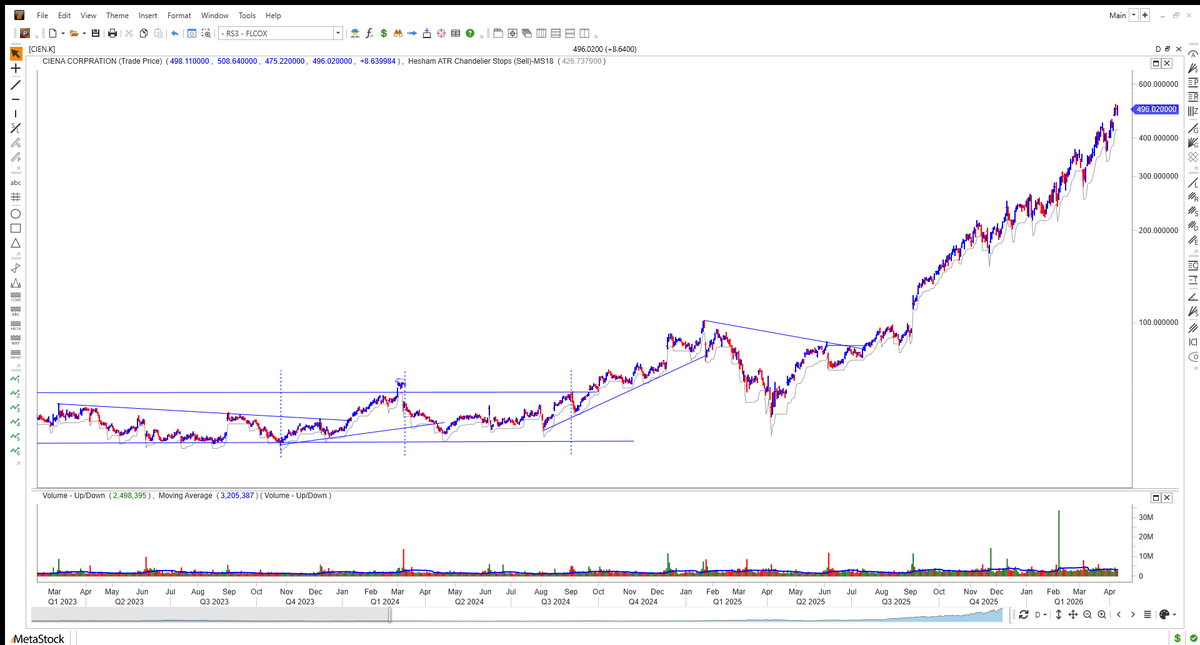
Task: Click the green dollar sign toolbar icon
Action: (x=383, y=33)
